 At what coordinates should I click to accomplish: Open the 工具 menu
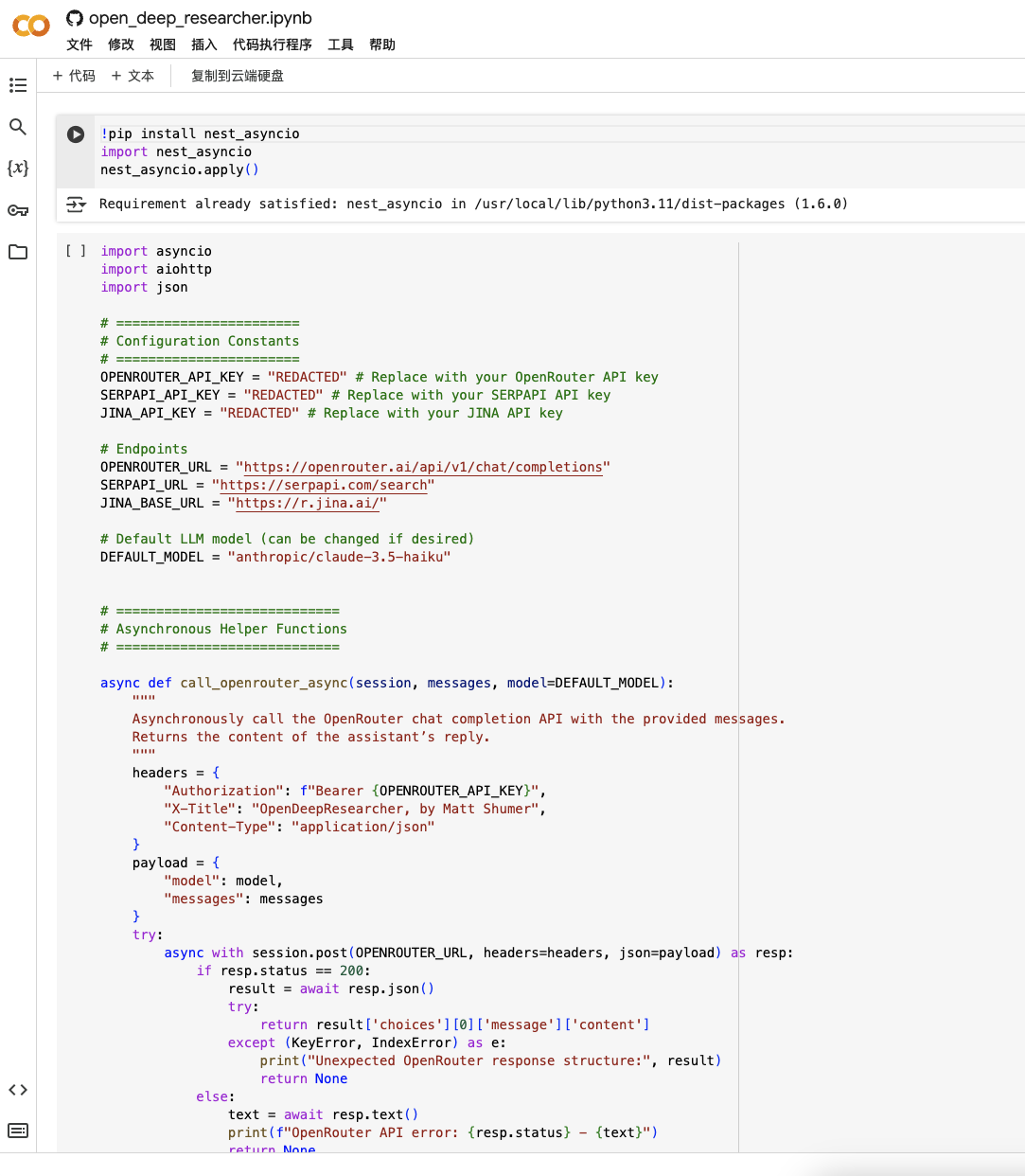pyautogui.click(x=341, y=45)
